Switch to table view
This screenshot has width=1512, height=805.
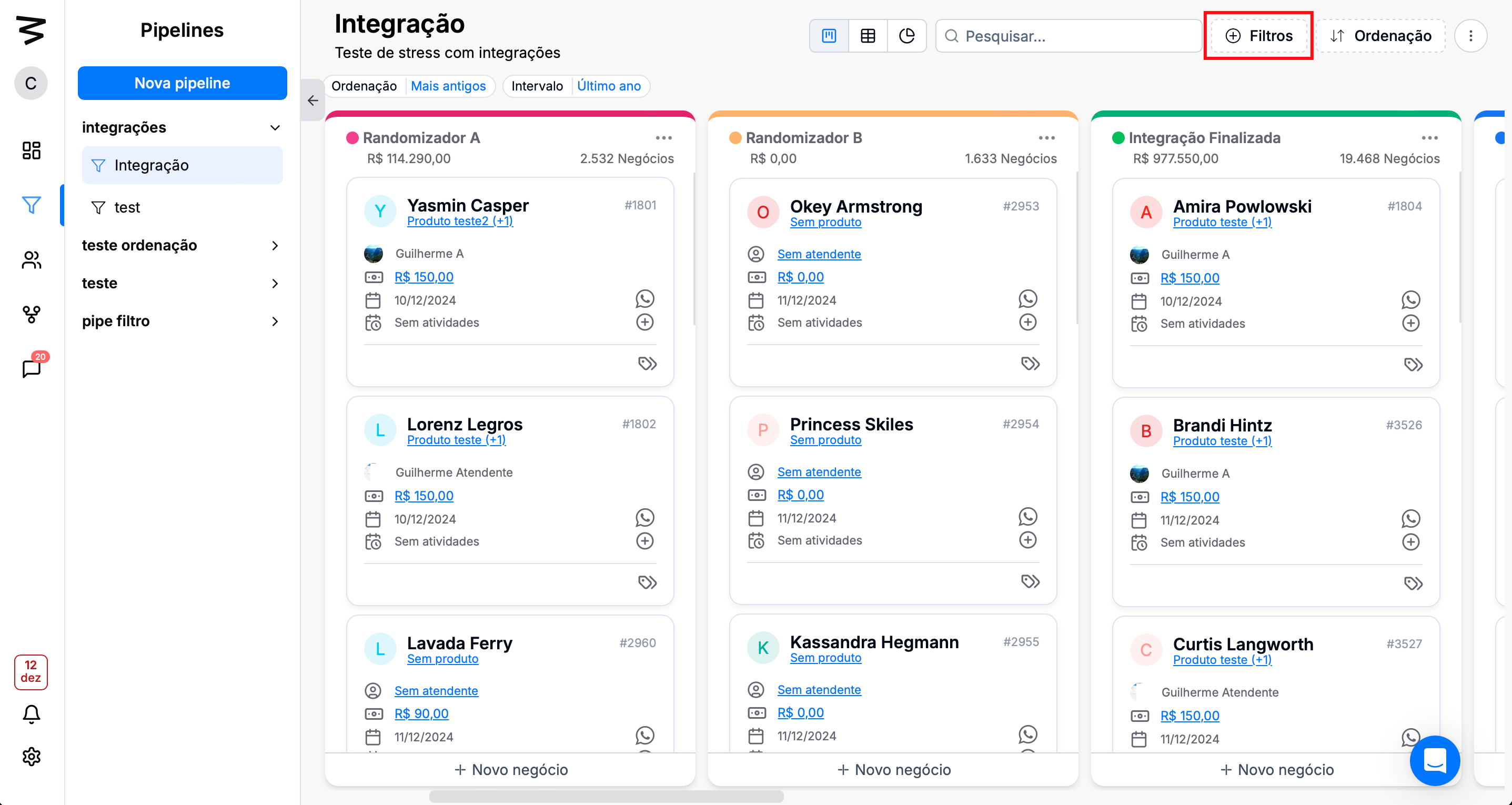click(868, 36)
